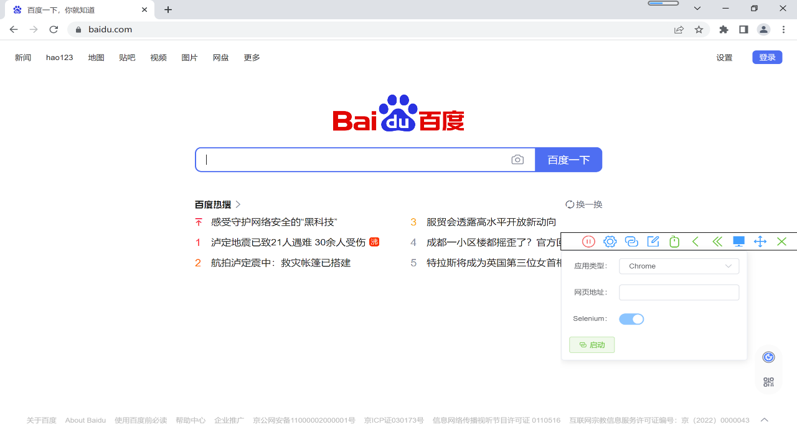Click the double left chevron icon
Image resolution: width=797 pixels, height=430 pixels.
tap(717, 242)
